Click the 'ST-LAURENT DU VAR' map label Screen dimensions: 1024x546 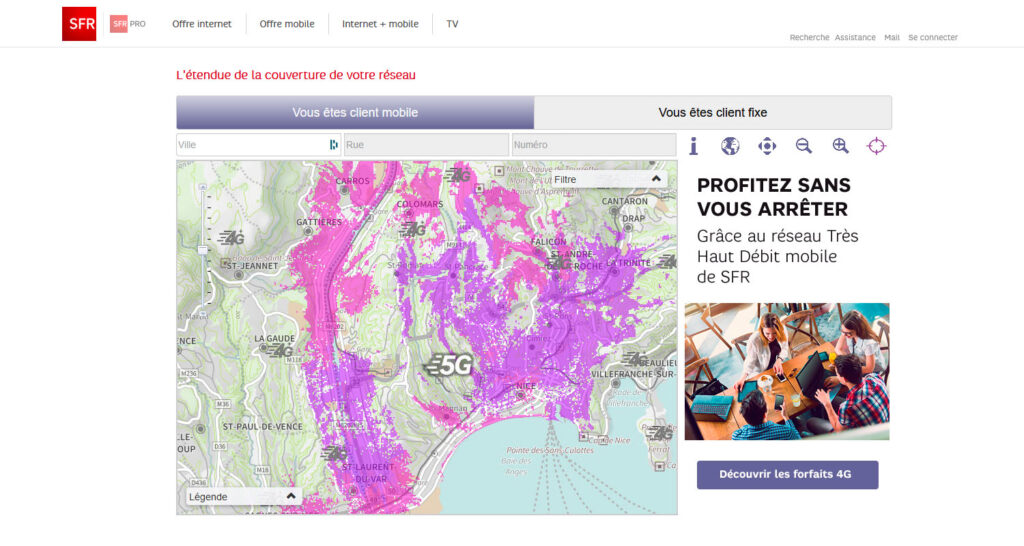pyautogui.click(x=368, y=473)
